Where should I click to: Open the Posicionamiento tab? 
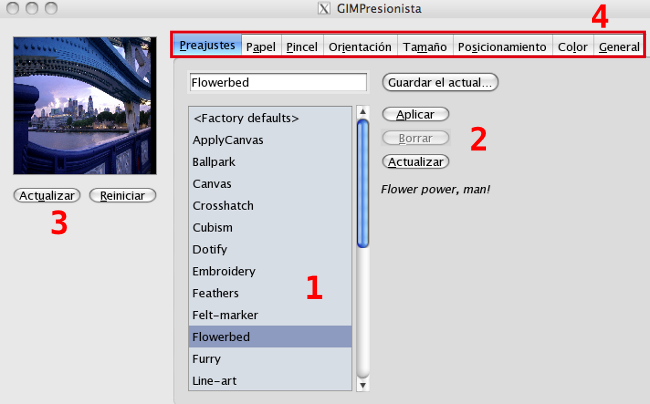coord(502,46)
